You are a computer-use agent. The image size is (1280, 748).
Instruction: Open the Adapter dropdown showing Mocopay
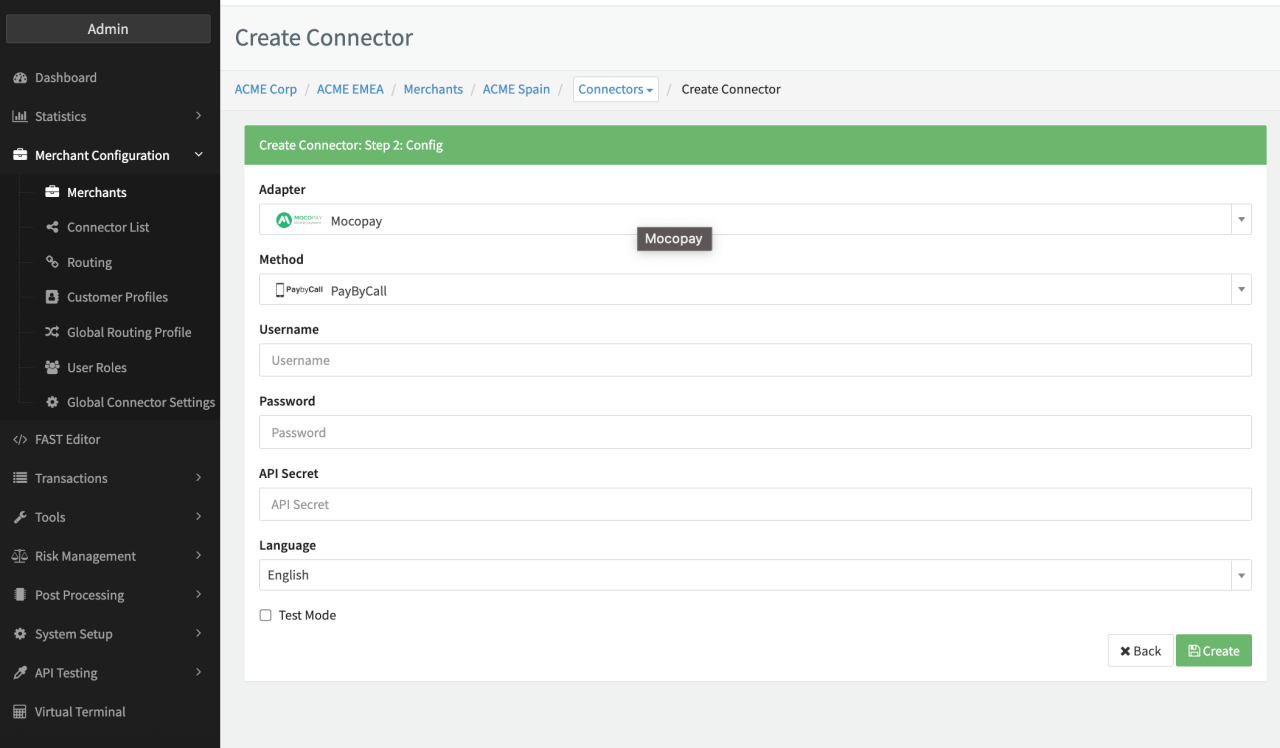pos(754,220)
